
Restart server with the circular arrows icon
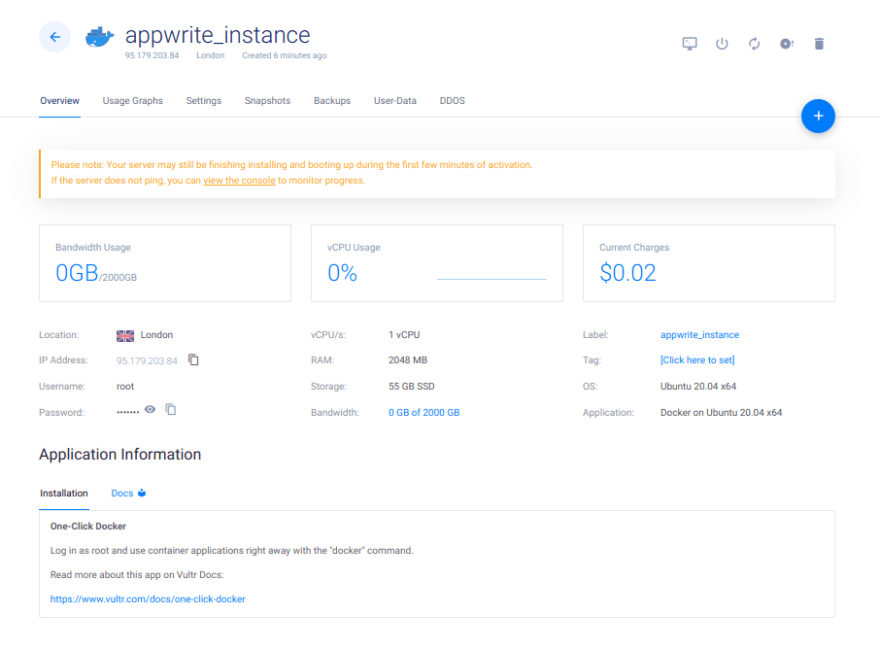[x=754, y=44]
